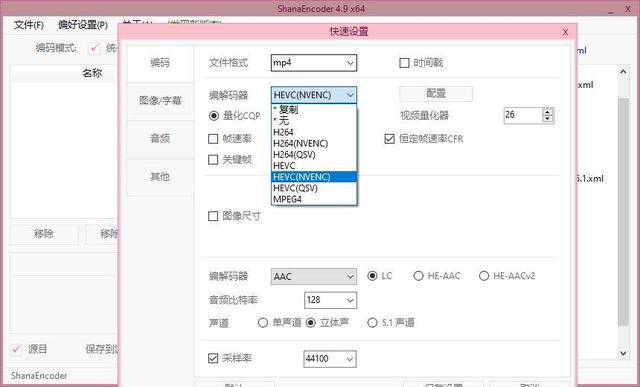Image resolution: width=640 pixels, height=387 pixels.
Task: Open the 音频比特率 128 dropdown
Action: [330, 300]
